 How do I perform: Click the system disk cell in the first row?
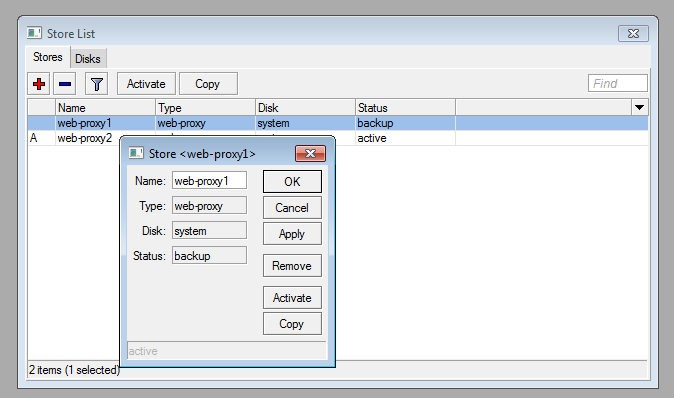305,123
